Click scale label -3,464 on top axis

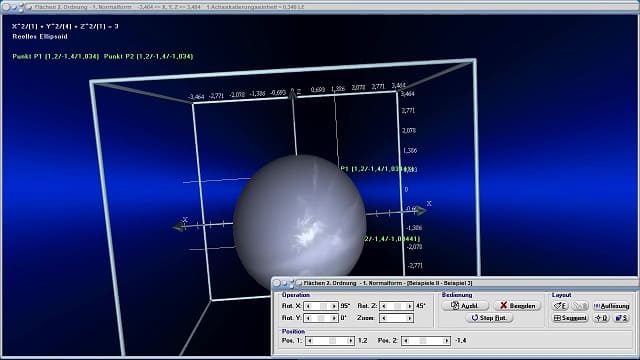(196, 97)
